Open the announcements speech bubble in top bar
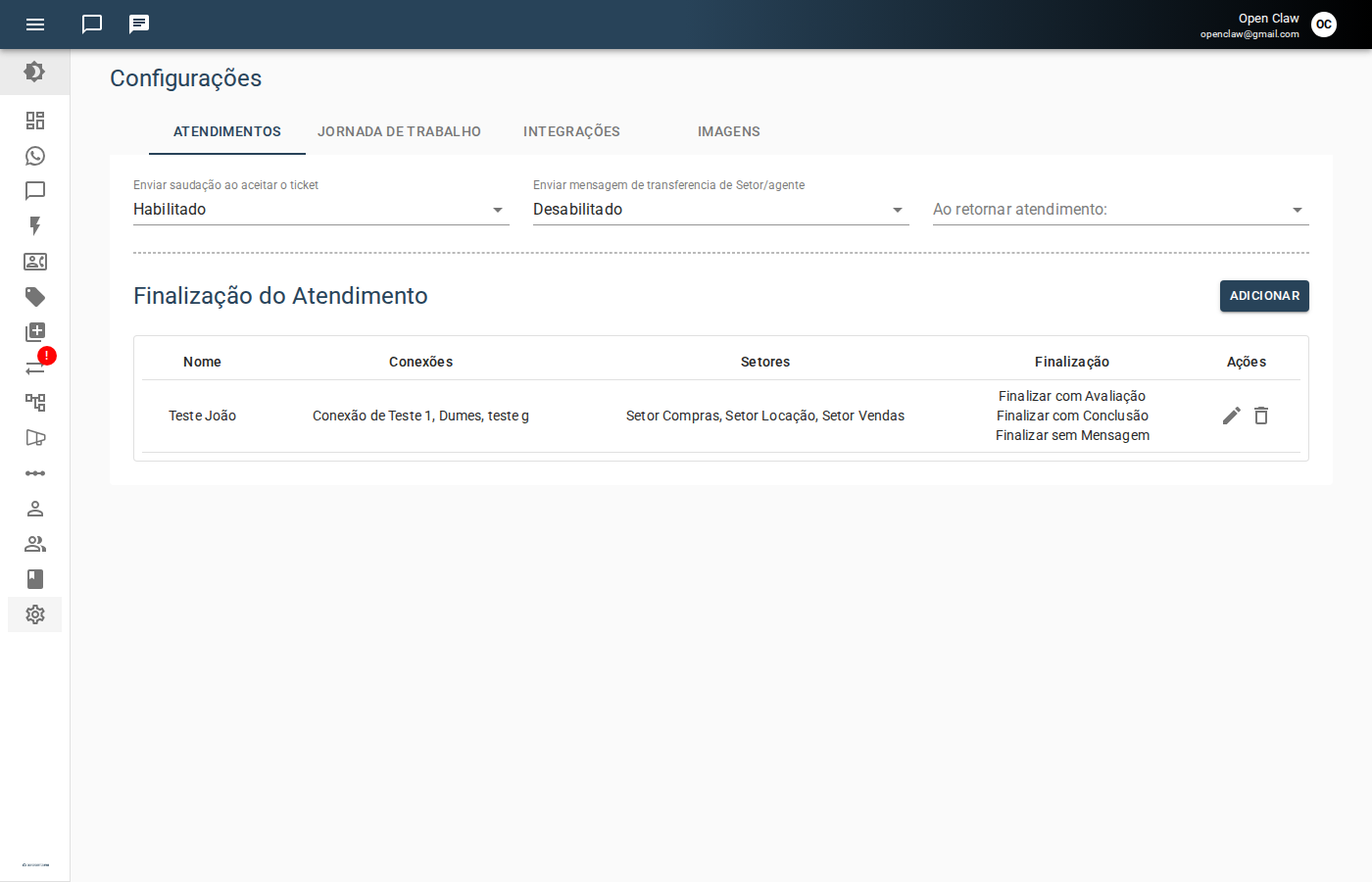The width and height of the screenshot is (1372, 882). [x=138, y=24]
